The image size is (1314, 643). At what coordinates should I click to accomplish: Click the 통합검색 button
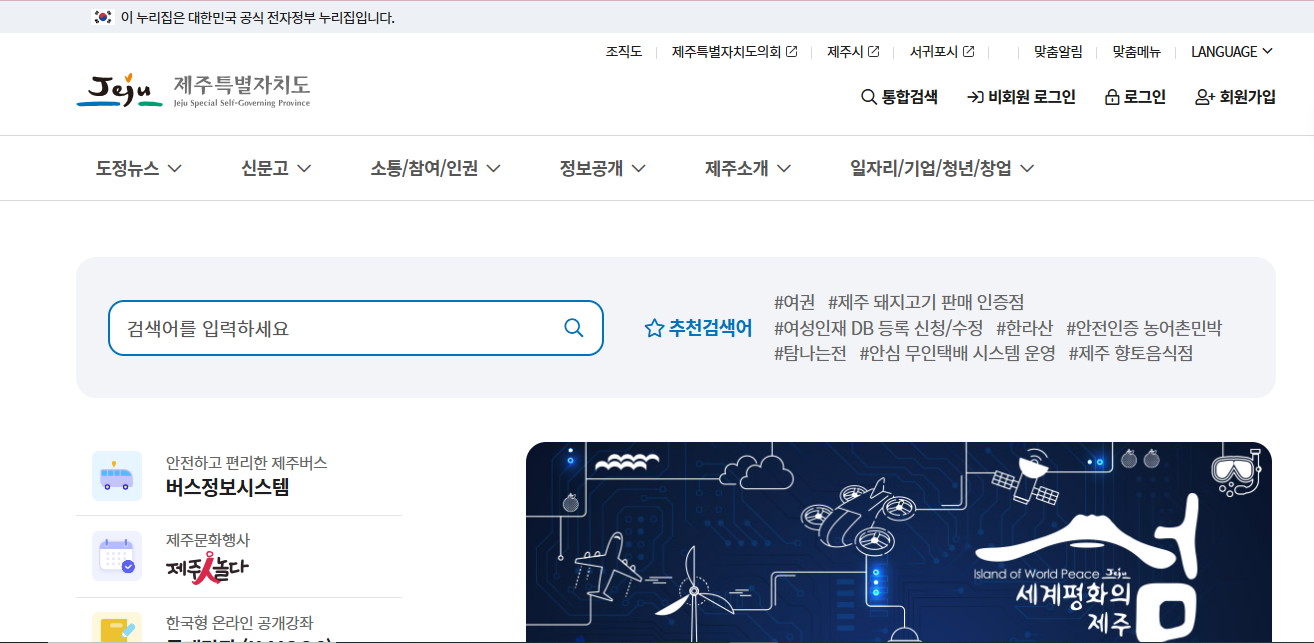(x=899, y=97)
